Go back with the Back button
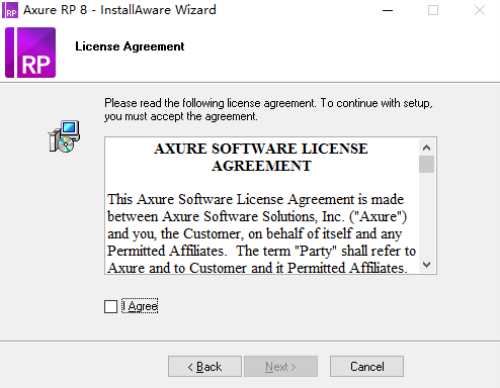Screen dimensions: 500x388 [x=205, y=367]
